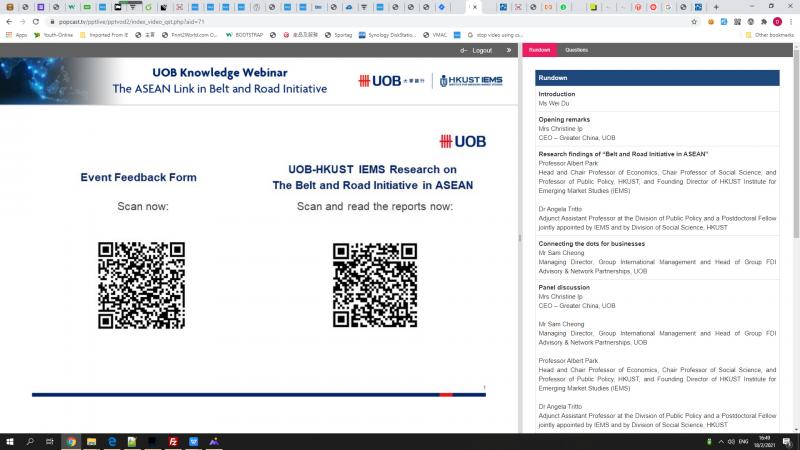Click the browser forward arrow
Screen dimensions: 800x450
(x=22, y=22)
